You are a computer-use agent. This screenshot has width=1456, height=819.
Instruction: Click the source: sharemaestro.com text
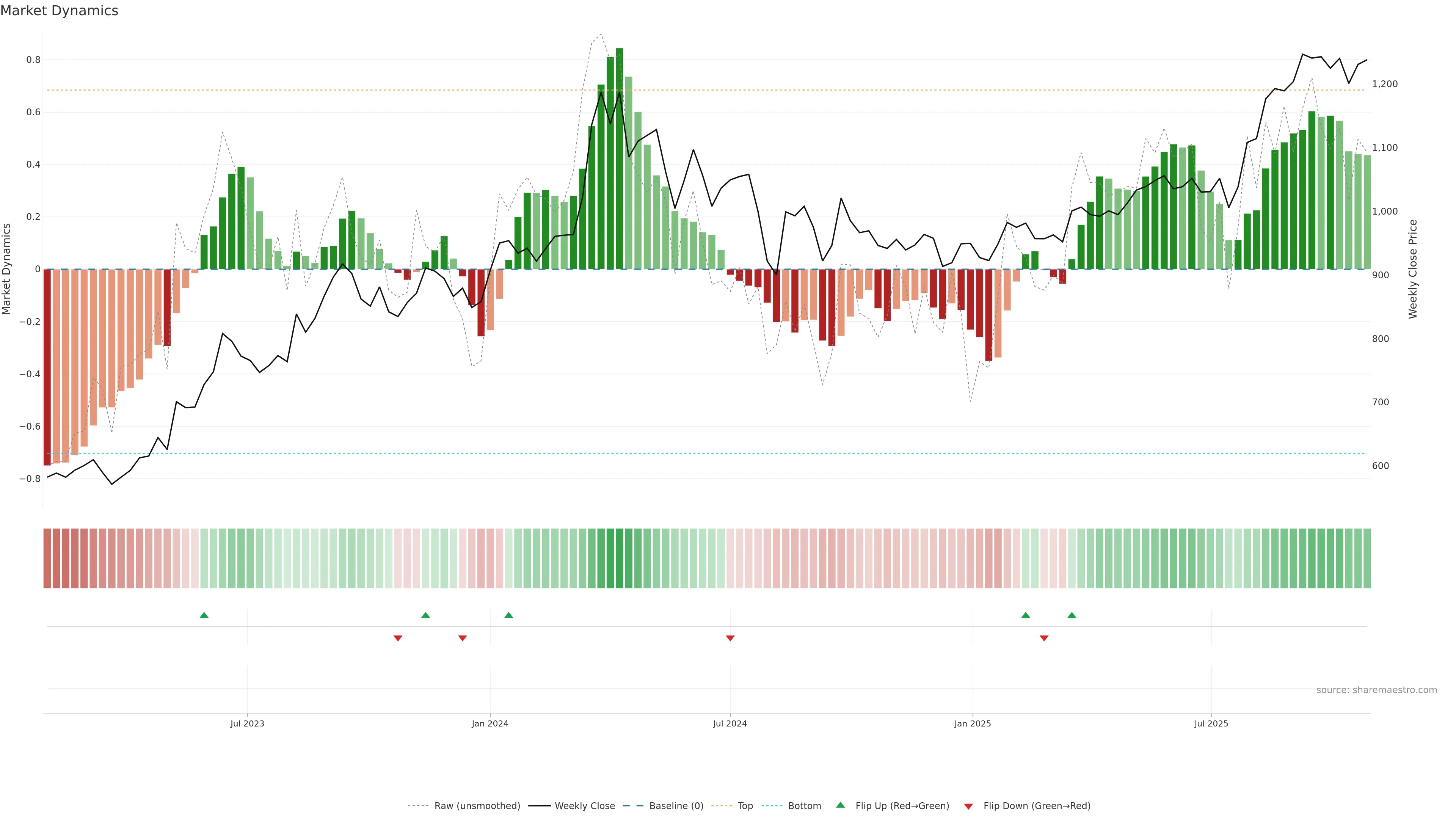click(x=1376, y=690)
